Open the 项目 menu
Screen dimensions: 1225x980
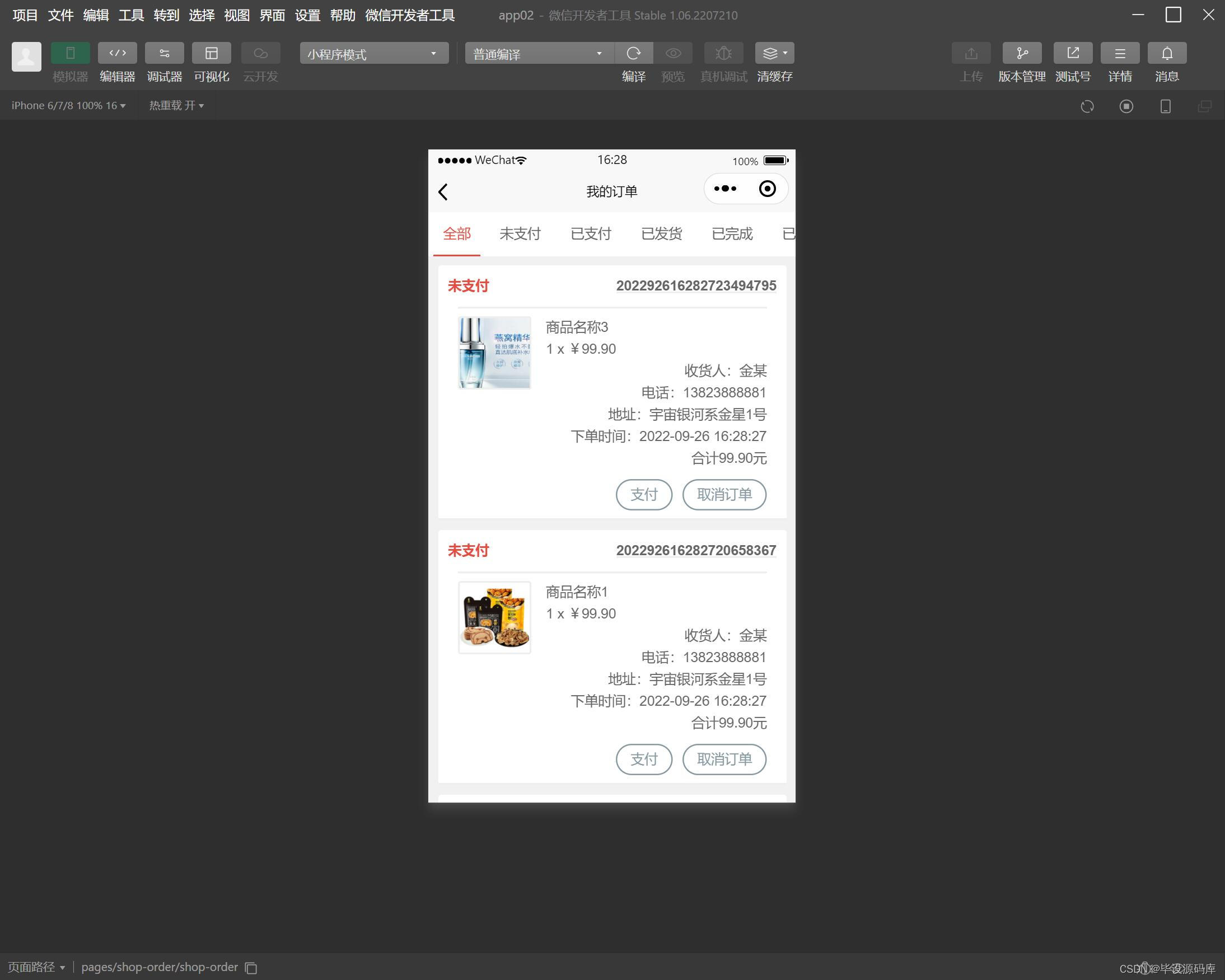25,15
